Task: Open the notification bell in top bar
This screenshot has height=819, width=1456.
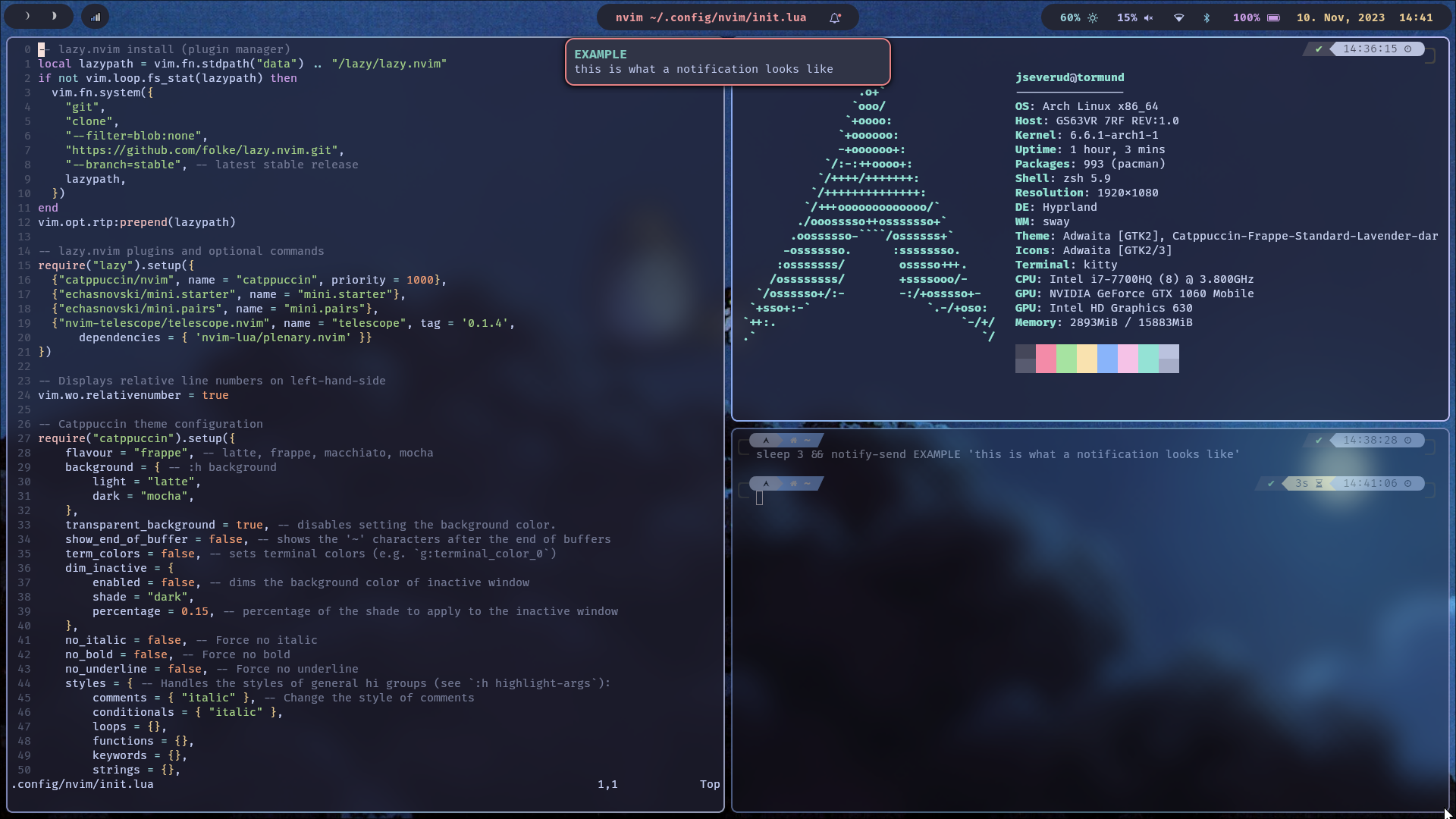Action: click(x=835, y=17)
